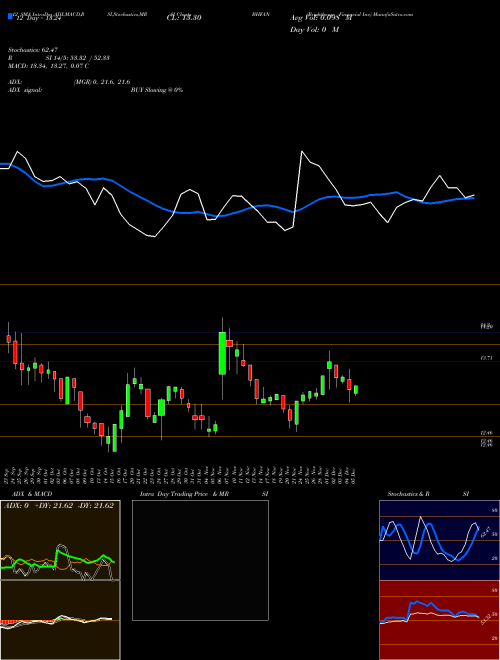Click the 'SI 14/3: 33.32 / 52.33' readout
This screenshot has height=660, width=500.
click(78, 58)
